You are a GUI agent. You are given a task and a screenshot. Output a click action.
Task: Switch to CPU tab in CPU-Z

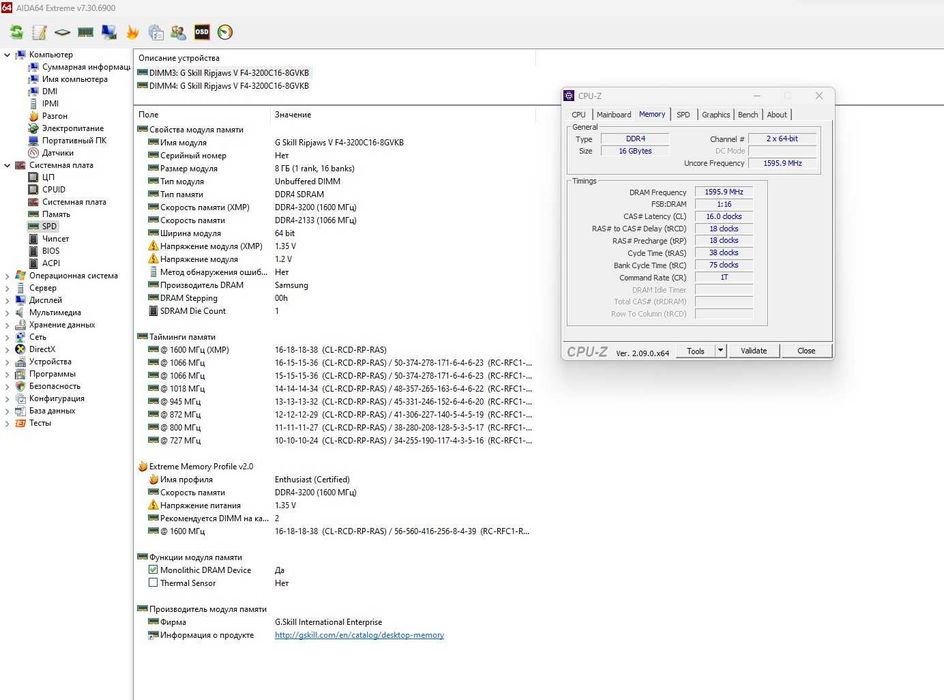(x=579, y=114)
